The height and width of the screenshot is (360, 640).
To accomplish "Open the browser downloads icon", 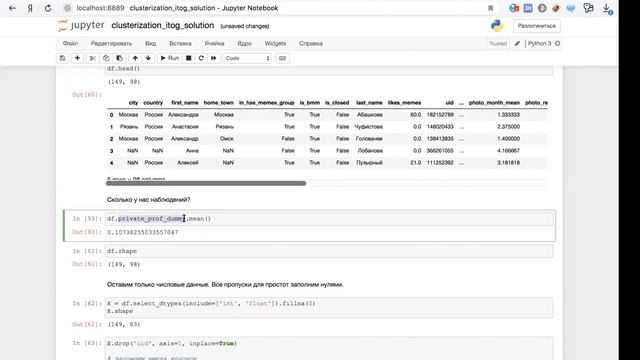I will point(607,9).
